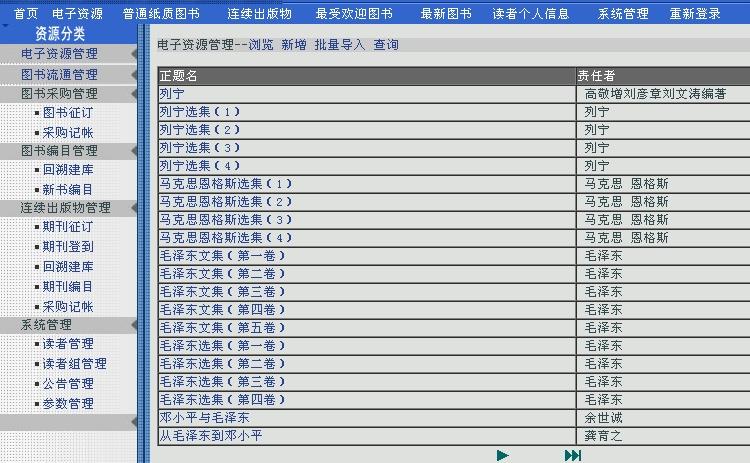Go to next page arrow
The width and height of the screenshot is (750, 463).
pyautogui.click(x=503, y=455)
